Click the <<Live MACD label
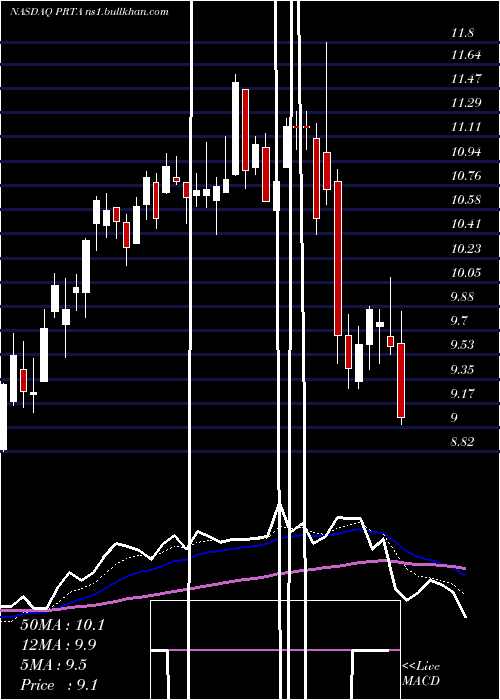This screenshot has width=500, height=700. click(x=421, y=674)
